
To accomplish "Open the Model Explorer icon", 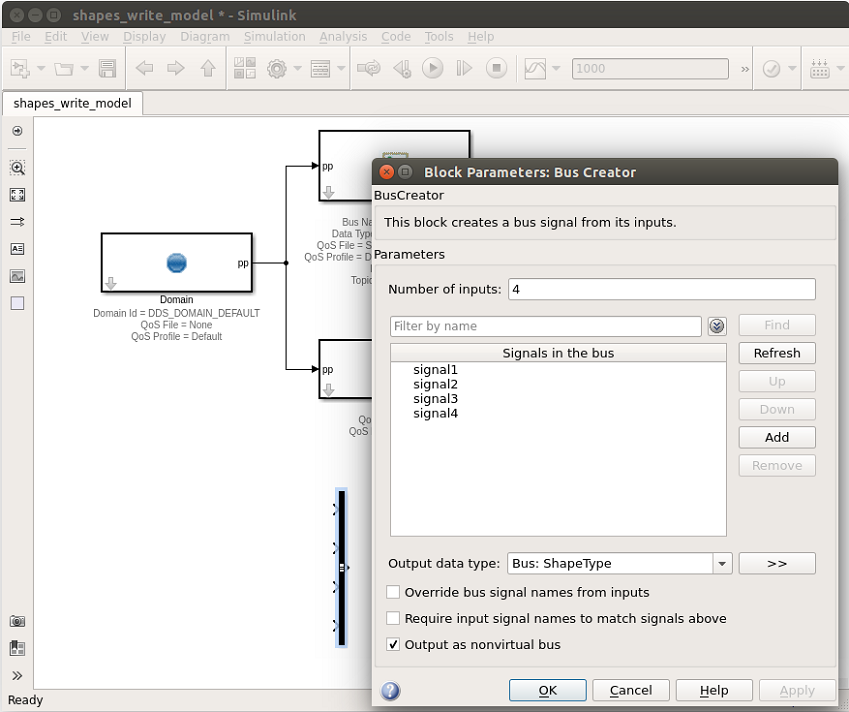I will 320,69.
